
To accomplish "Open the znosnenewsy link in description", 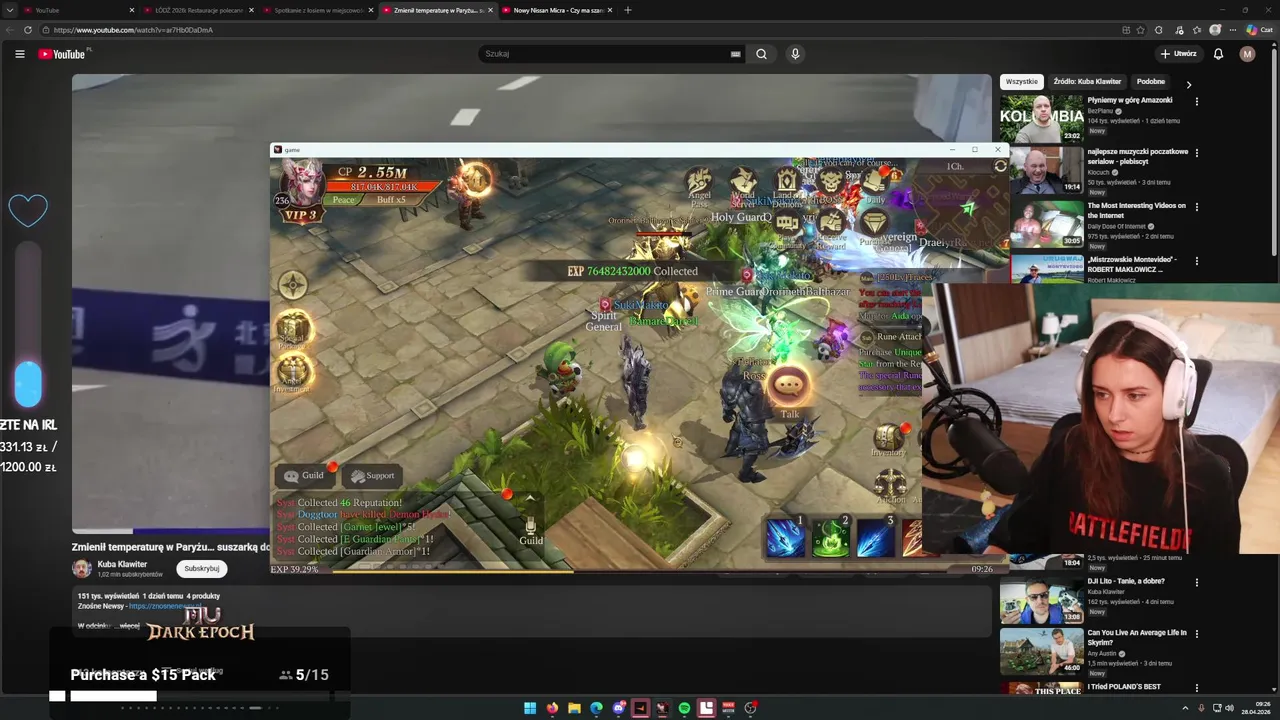I will (164, 606).
